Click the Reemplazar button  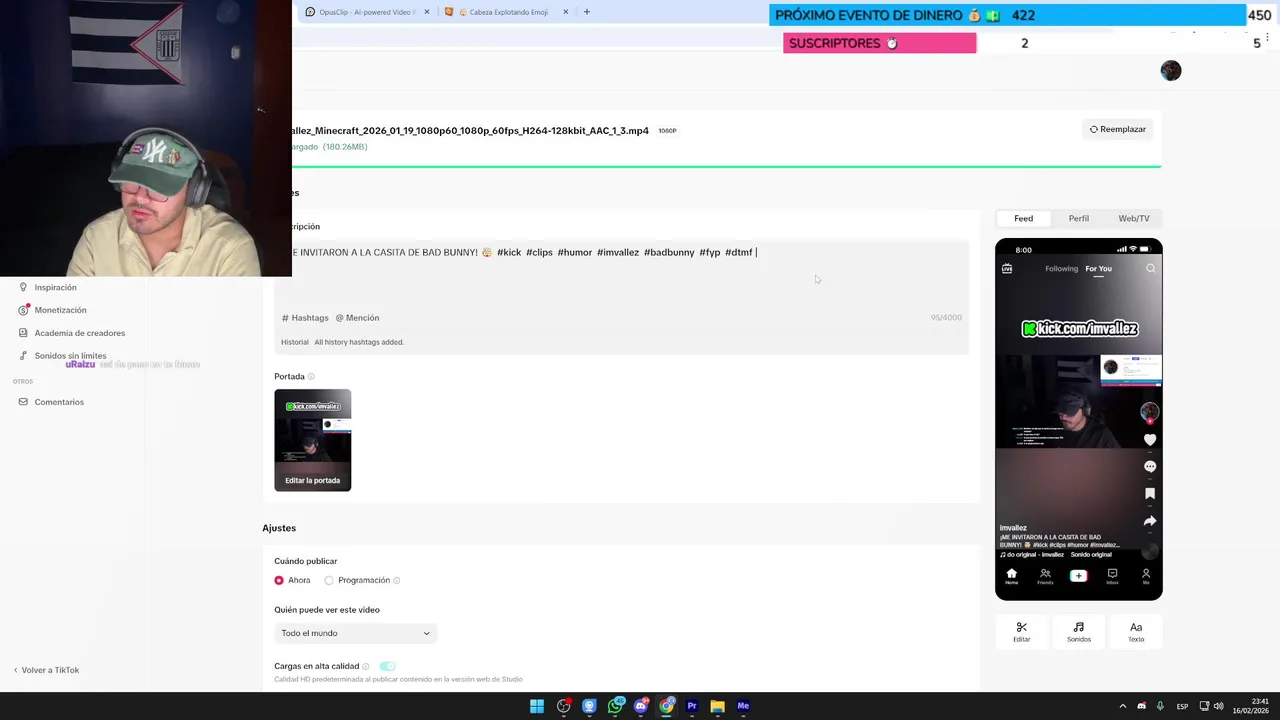coord(1117,129)
